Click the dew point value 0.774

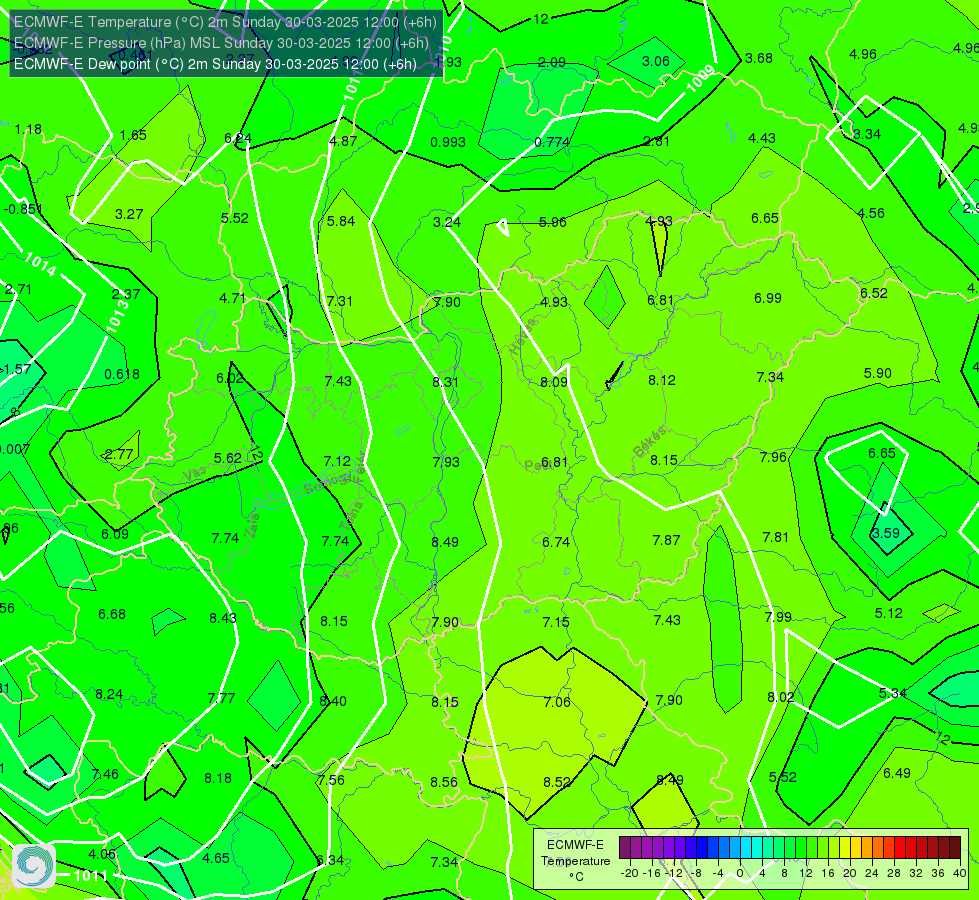pos(553,142)
